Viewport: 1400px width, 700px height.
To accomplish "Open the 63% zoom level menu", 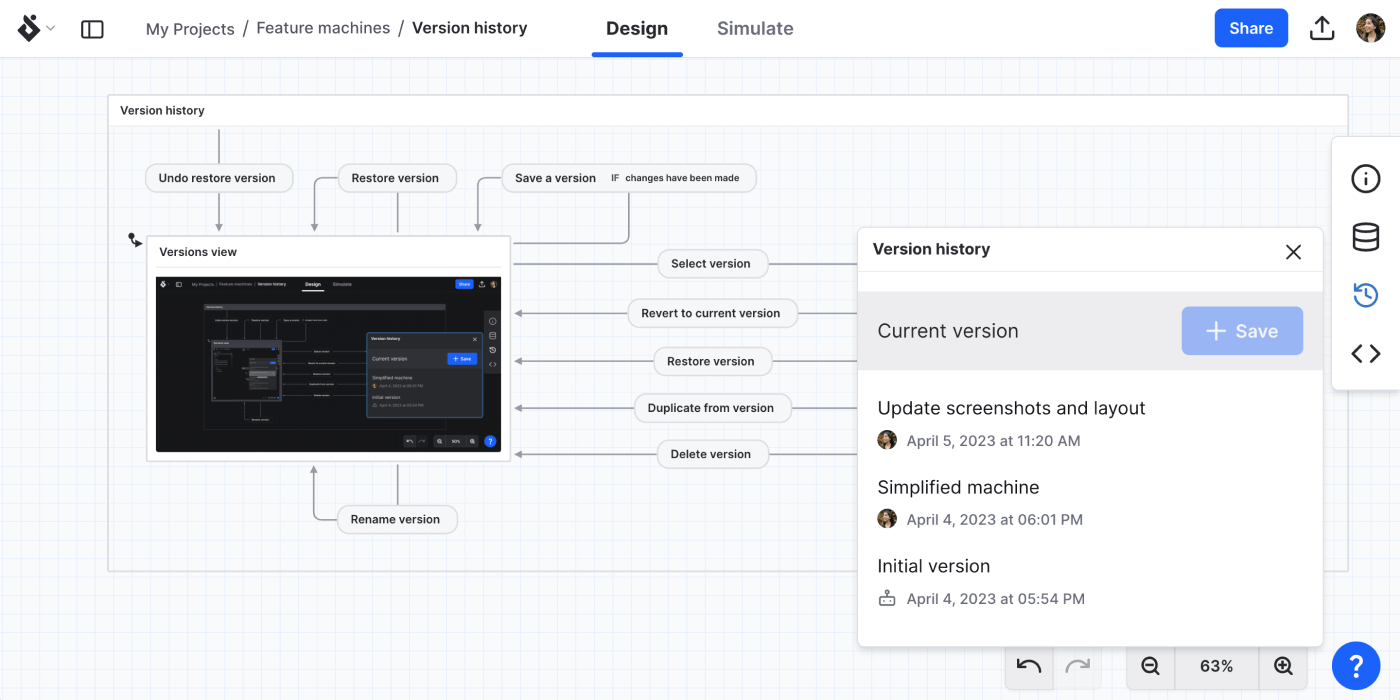I will 1216,666.
